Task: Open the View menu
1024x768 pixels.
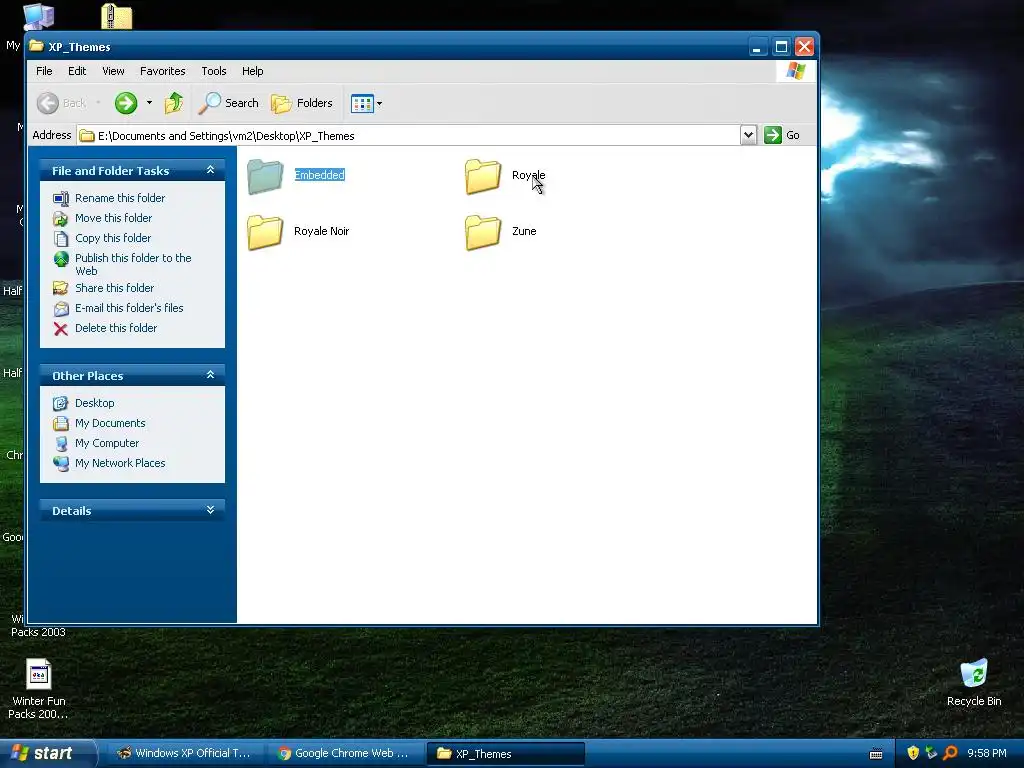Action: 113,71
